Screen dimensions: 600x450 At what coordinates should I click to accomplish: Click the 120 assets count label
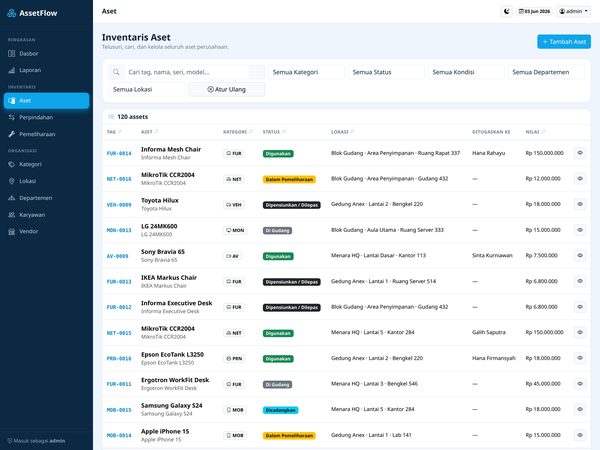click(x=132, y=117)
